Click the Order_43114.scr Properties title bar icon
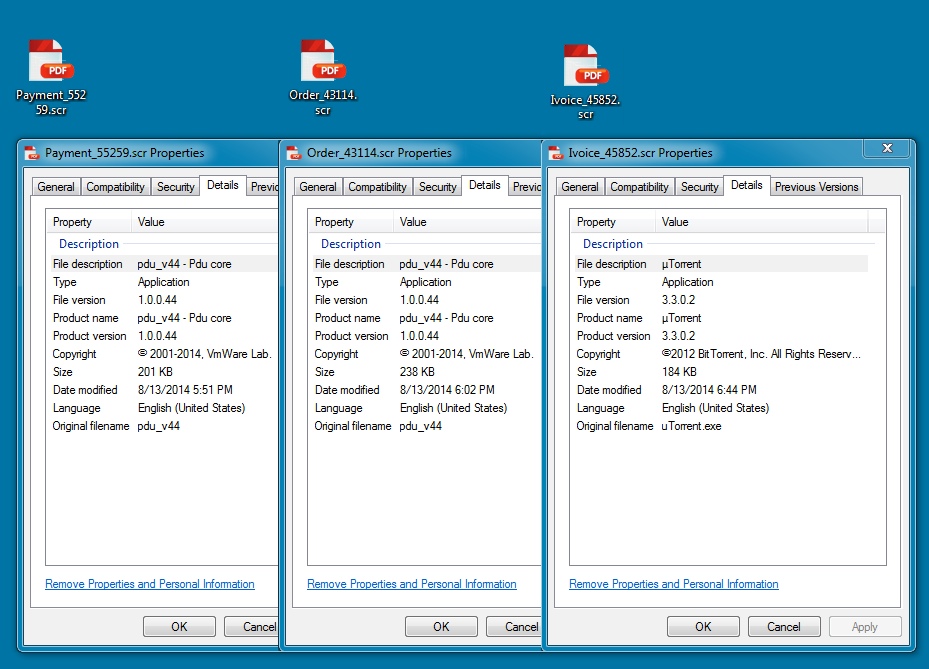The height and width of the screenshot is (669, 929). coord(294,153)
